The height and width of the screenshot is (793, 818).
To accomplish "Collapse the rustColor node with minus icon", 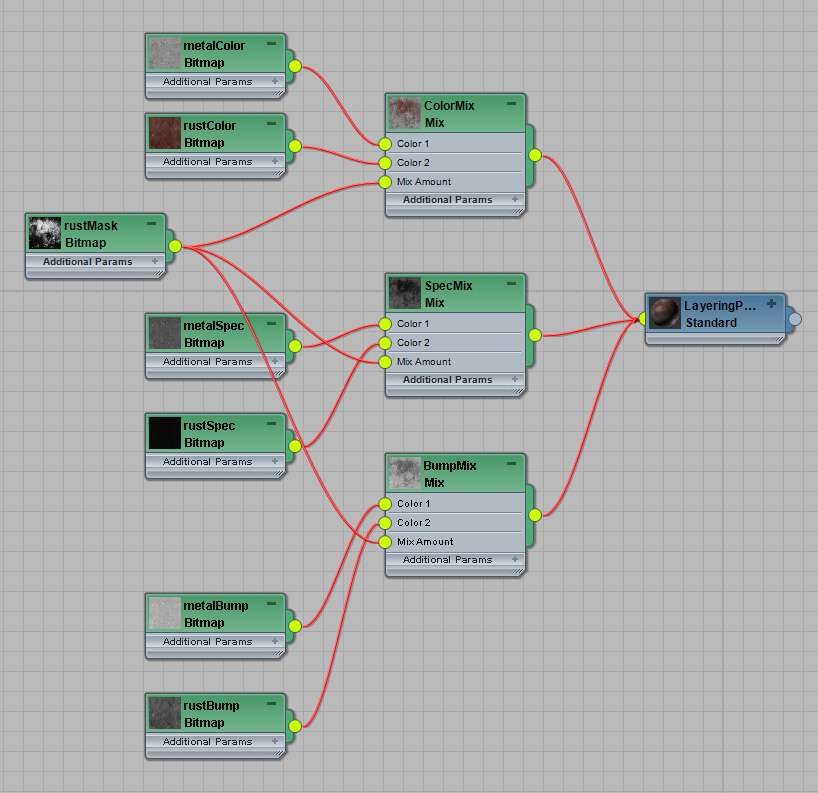I will click(x=272, y=124).
